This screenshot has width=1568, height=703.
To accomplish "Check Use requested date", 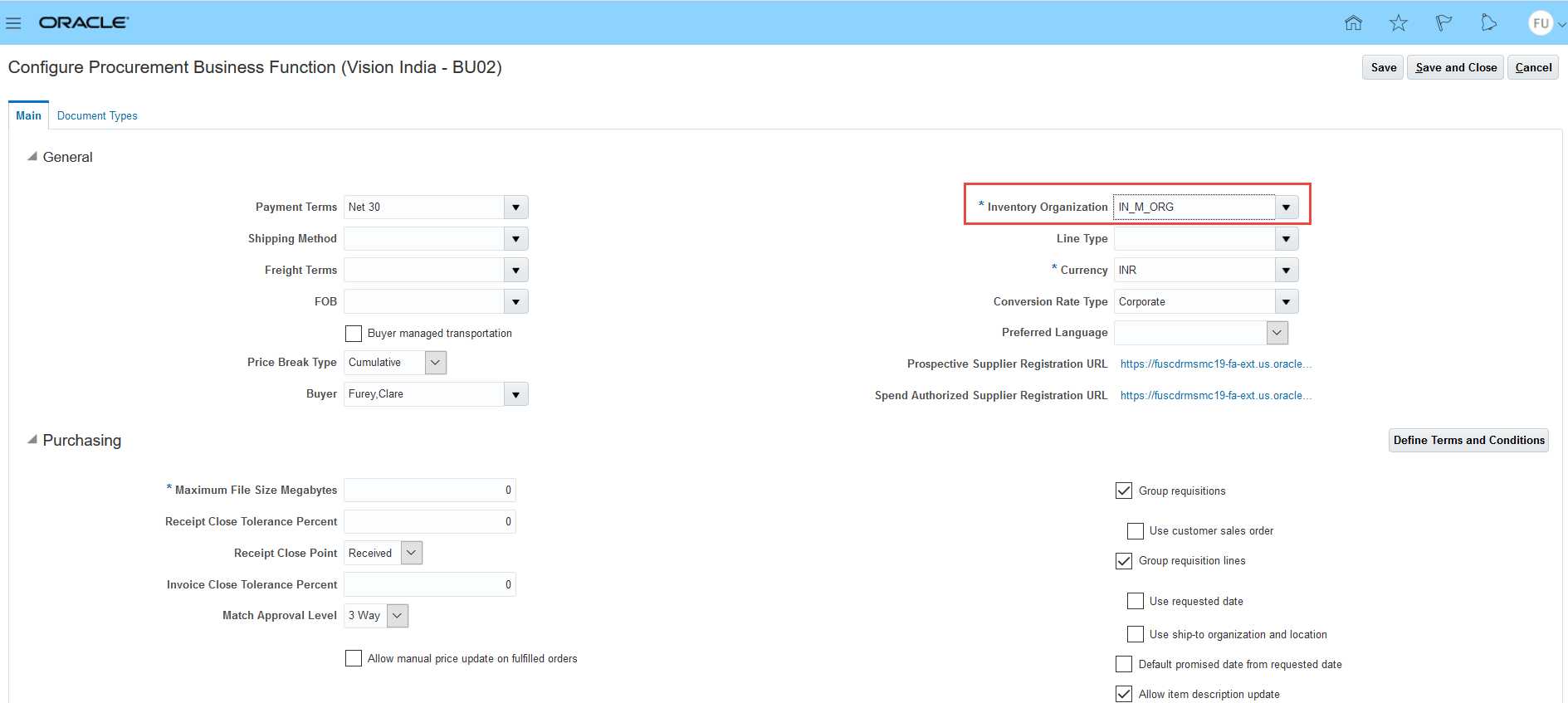I will pos(1136,601).
